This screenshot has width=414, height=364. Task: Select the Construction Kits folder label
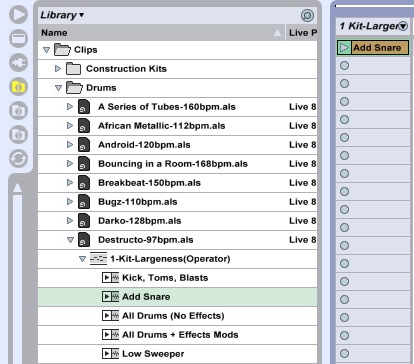126,69
